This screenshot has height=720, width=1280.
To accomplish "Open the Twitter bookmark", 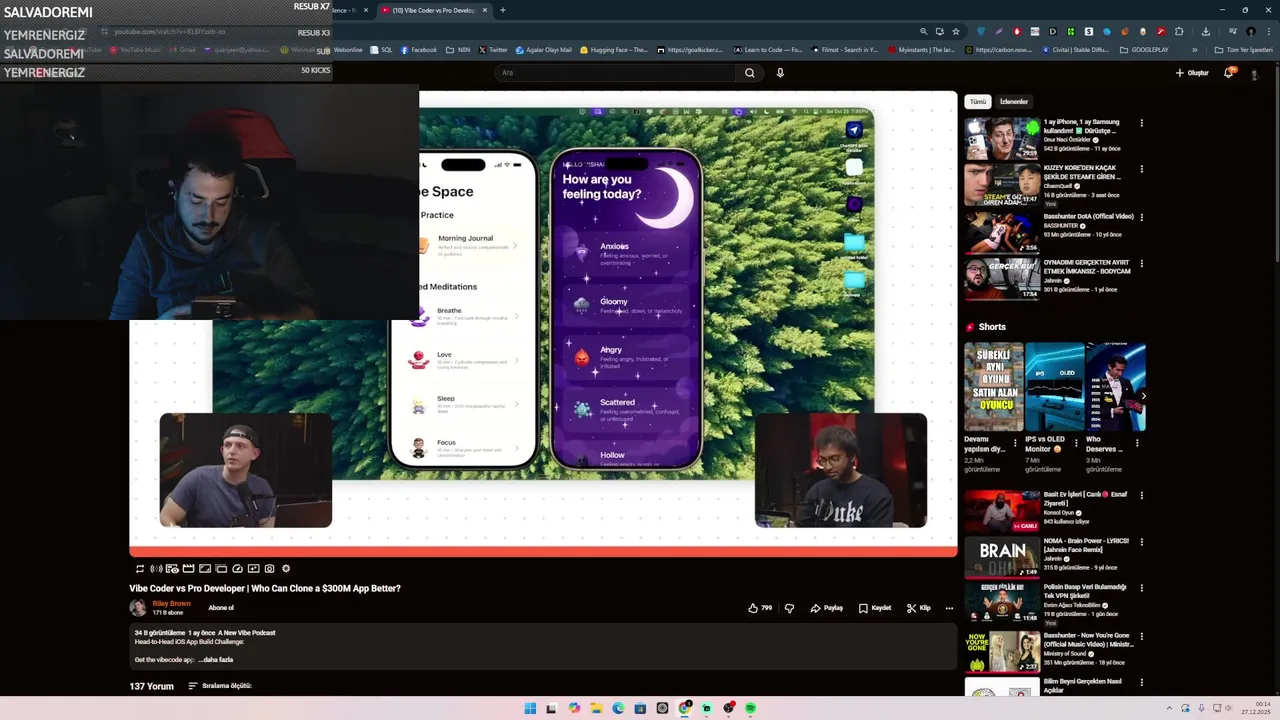I will [493, 49].
